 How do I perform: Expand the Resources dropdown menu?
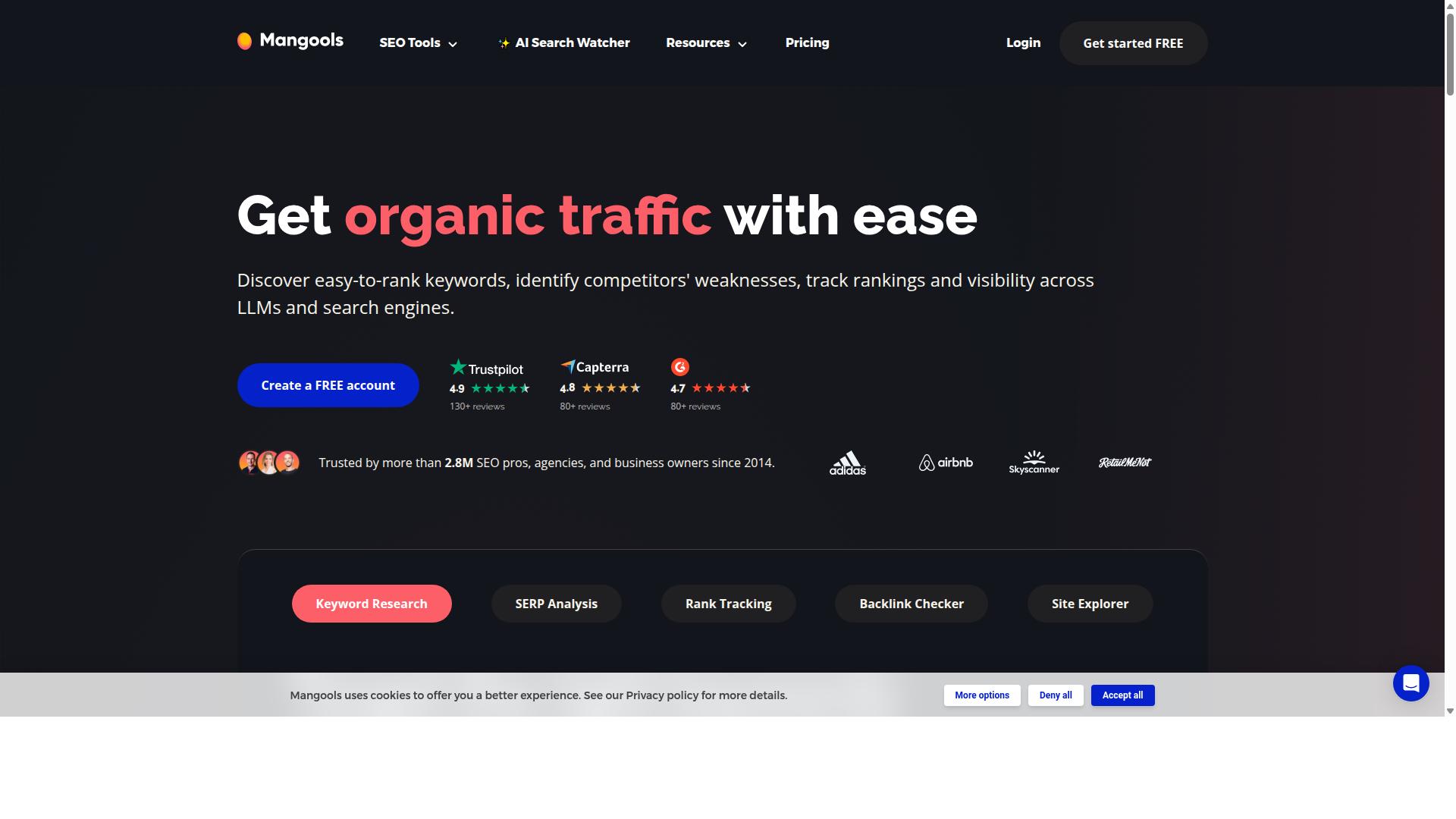707,43
